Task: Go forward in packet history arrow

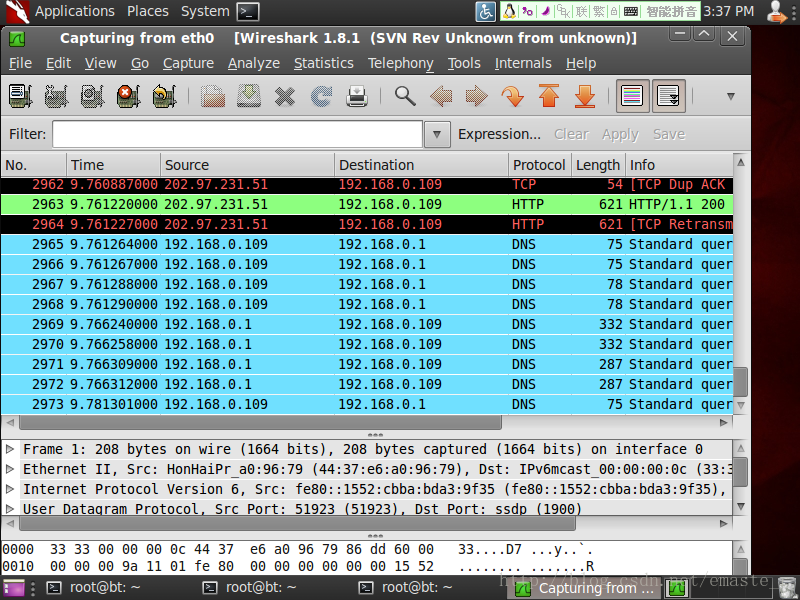Action: click(x=477, y=96)
